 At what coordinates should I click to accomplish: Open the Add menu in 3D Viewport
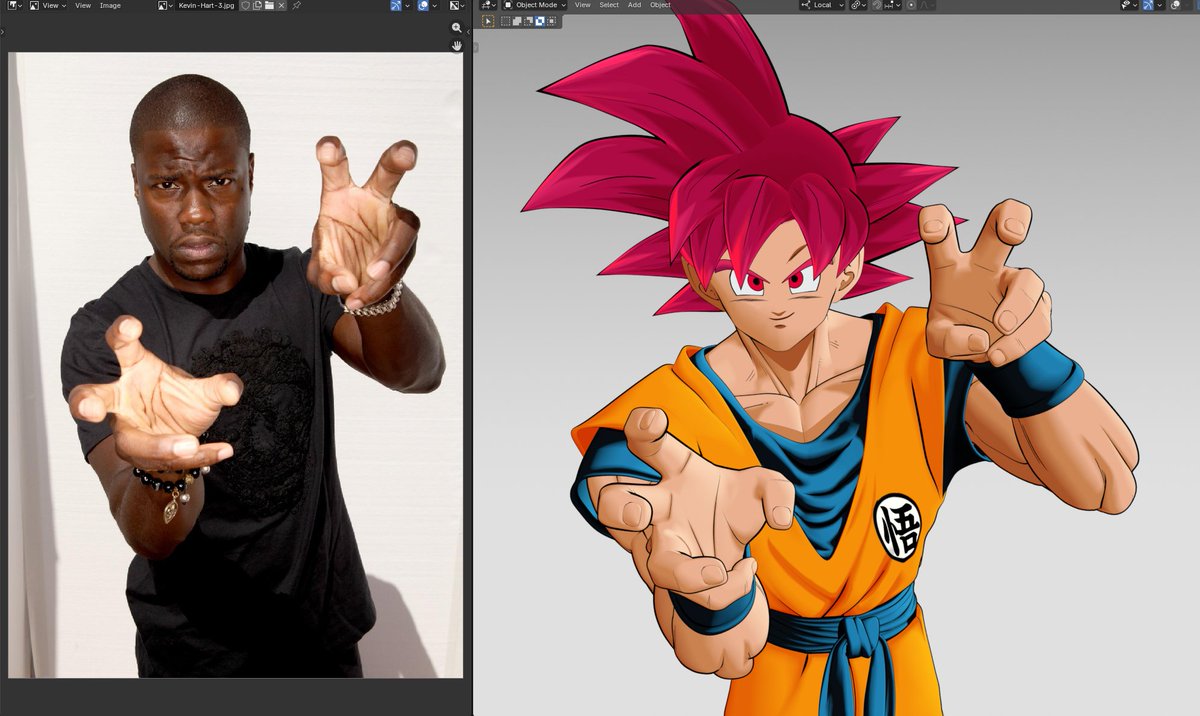tap(634, 5)
